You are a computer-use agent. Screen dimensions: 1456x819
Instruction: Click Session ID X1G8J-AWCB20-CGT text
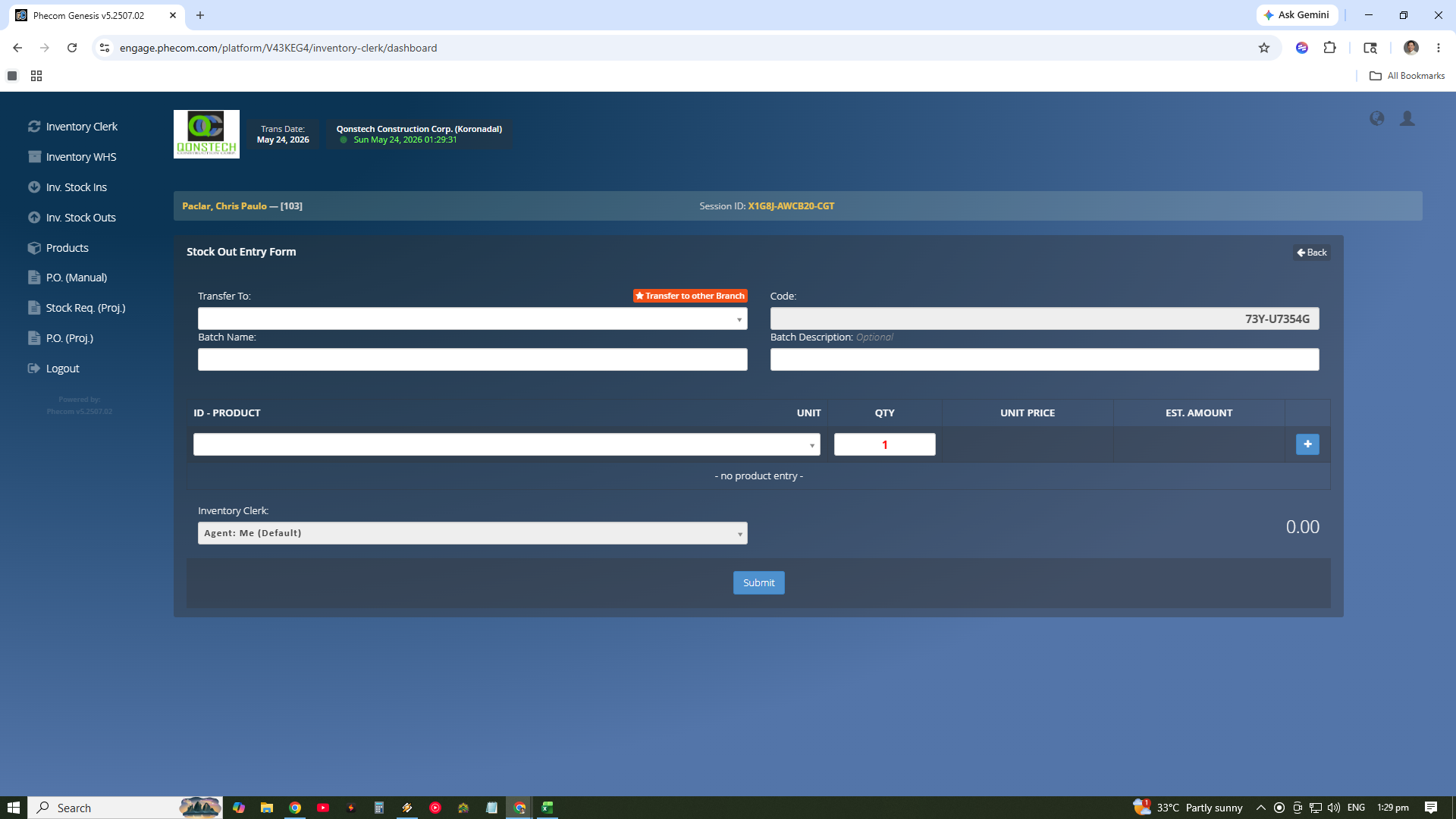tap(767, 206)
